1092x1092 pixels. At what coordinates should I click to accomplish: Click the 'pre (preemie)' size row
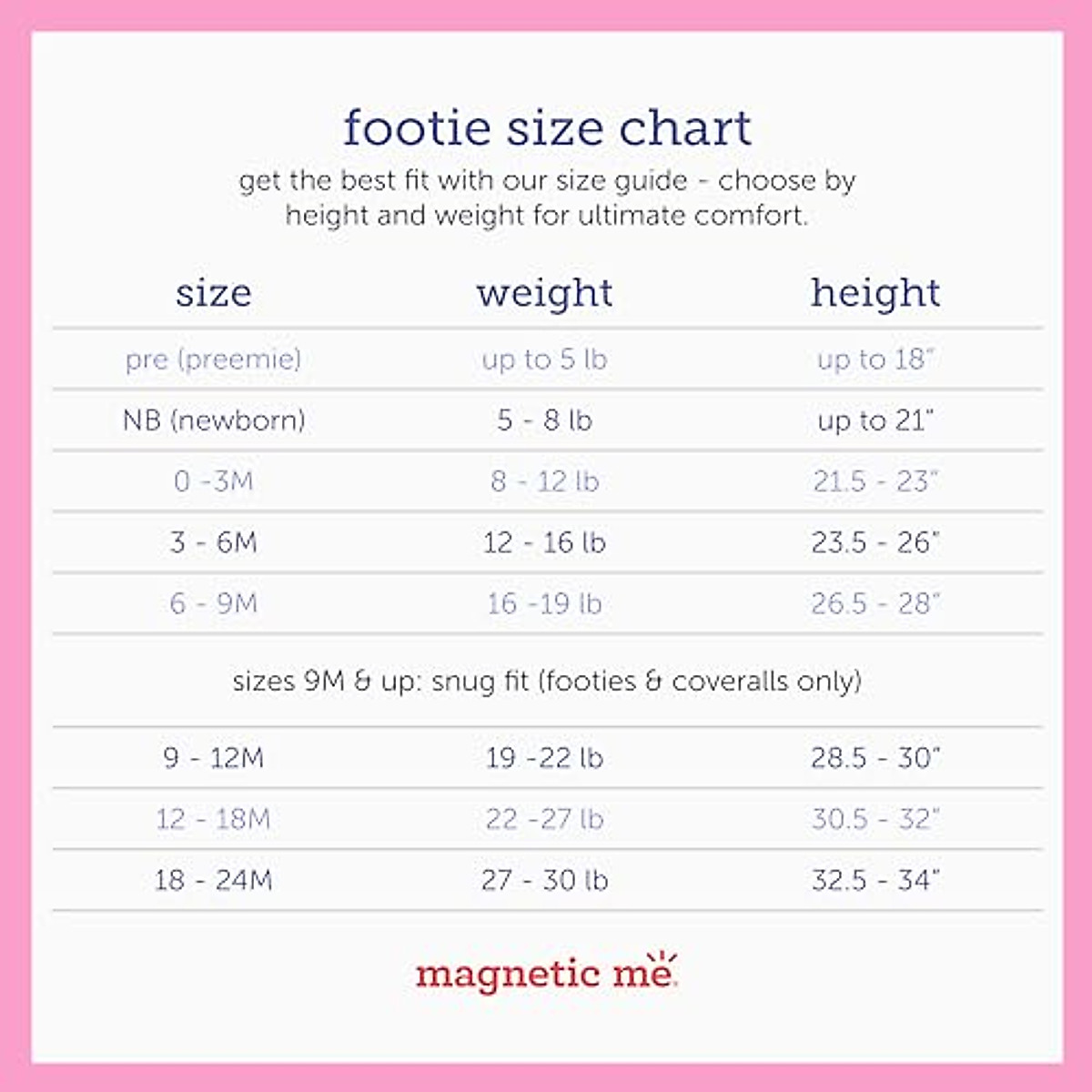pos(213,359)
